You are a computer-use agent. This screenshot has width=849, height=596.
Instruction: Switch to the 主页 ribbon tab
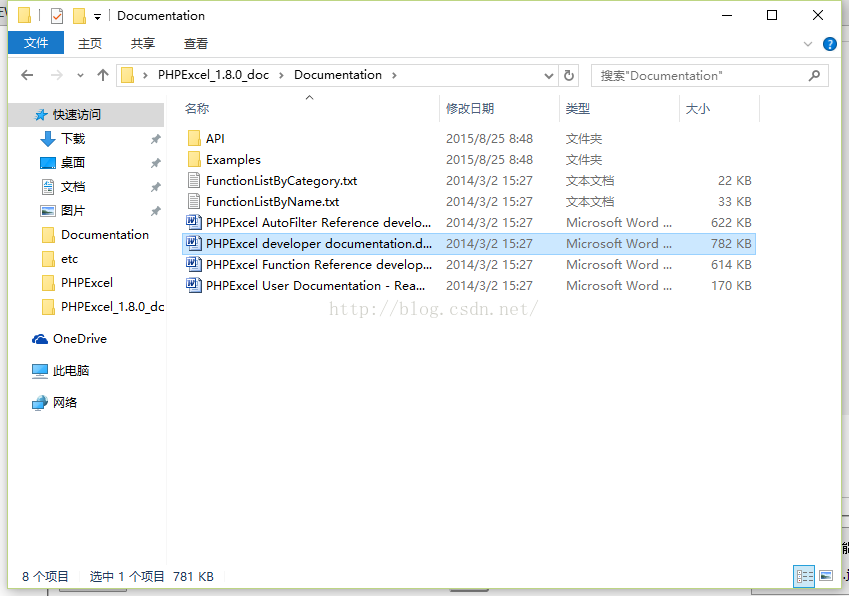click(x=90, y=43)
